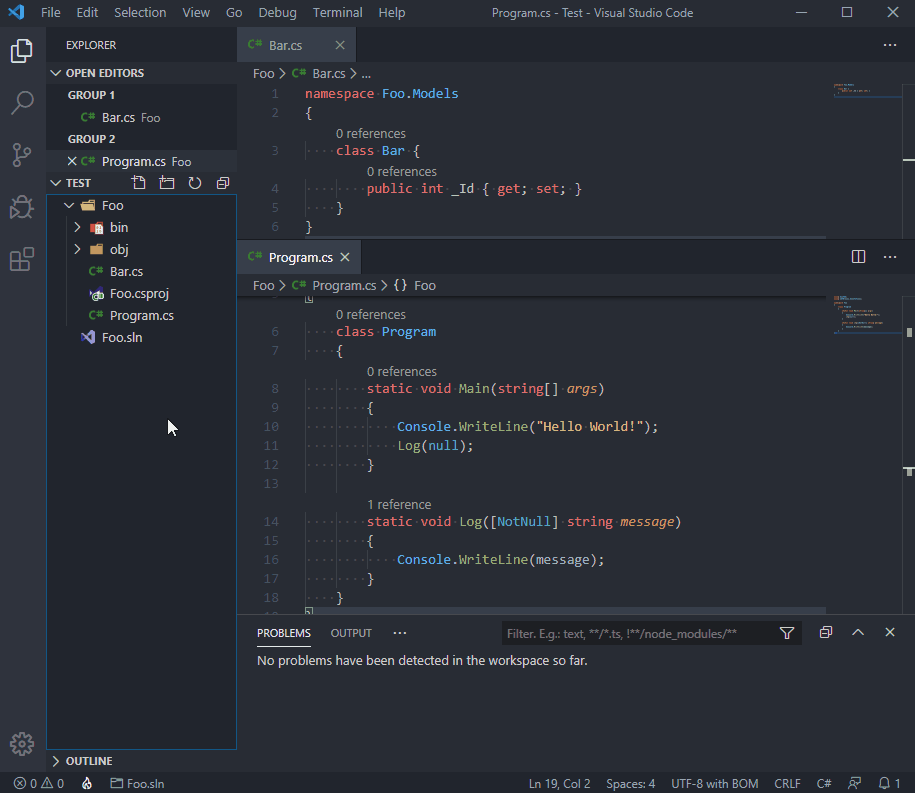
Task: Close Program.cs in Open Editors list
Action: pyautogui.click(x=72, y=161)
